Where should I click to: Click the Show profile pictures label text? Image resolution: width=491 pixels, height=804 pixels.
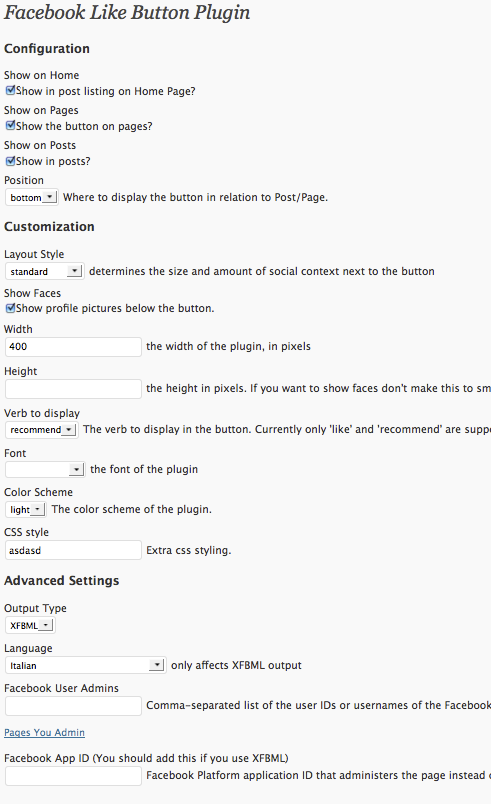tap(115, 309)
